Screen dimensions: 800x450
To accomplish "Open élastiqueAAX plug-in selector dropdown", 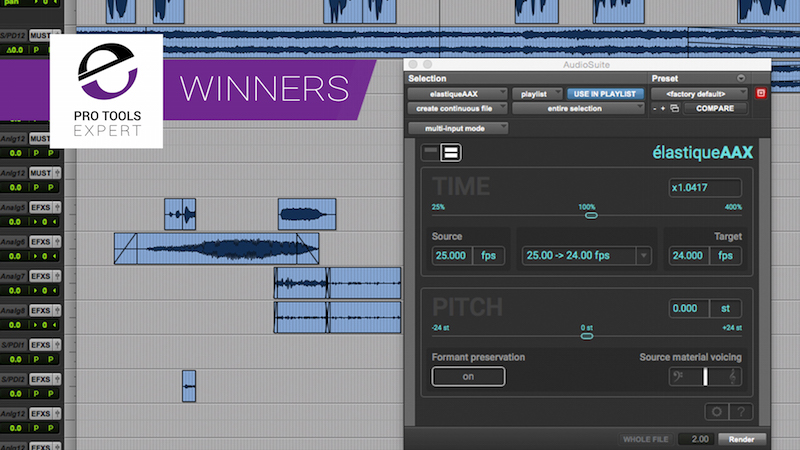I will pyautogui.click(x=457, y=94).
